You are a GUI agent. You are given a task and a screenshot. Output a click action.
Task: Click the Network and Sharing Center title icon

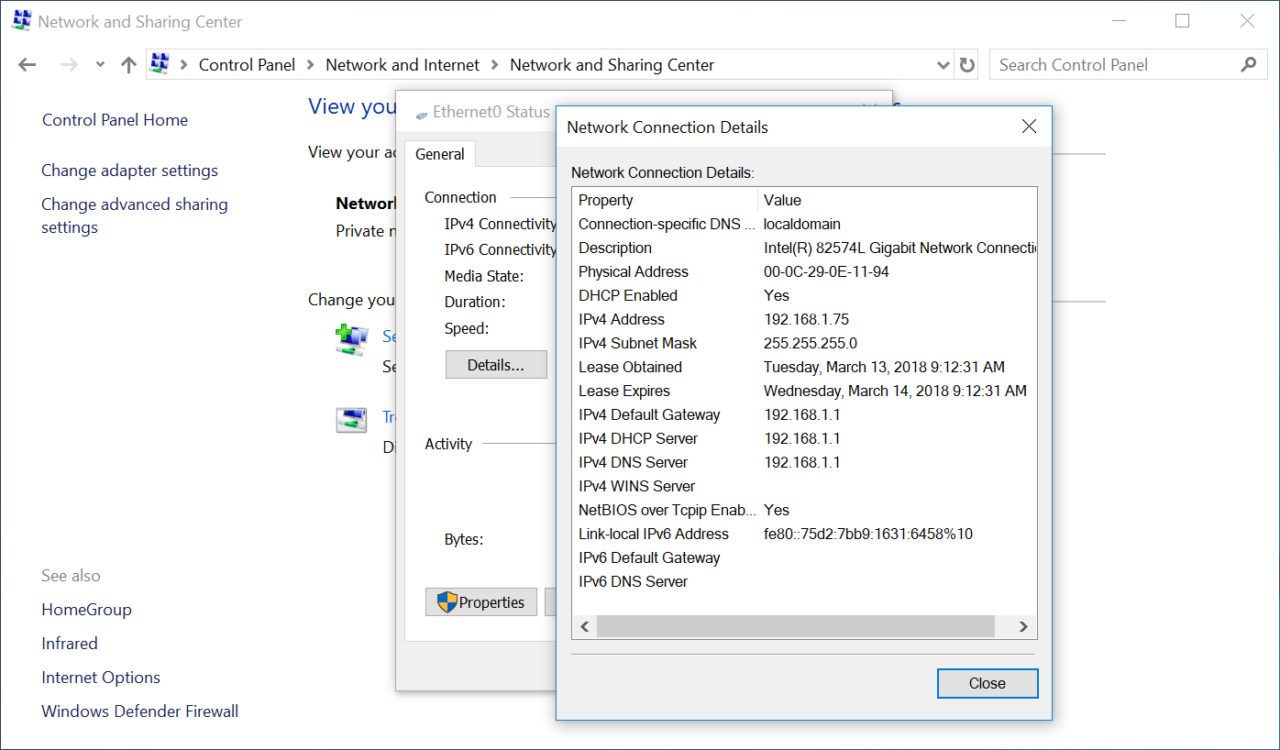click(22, 21)
